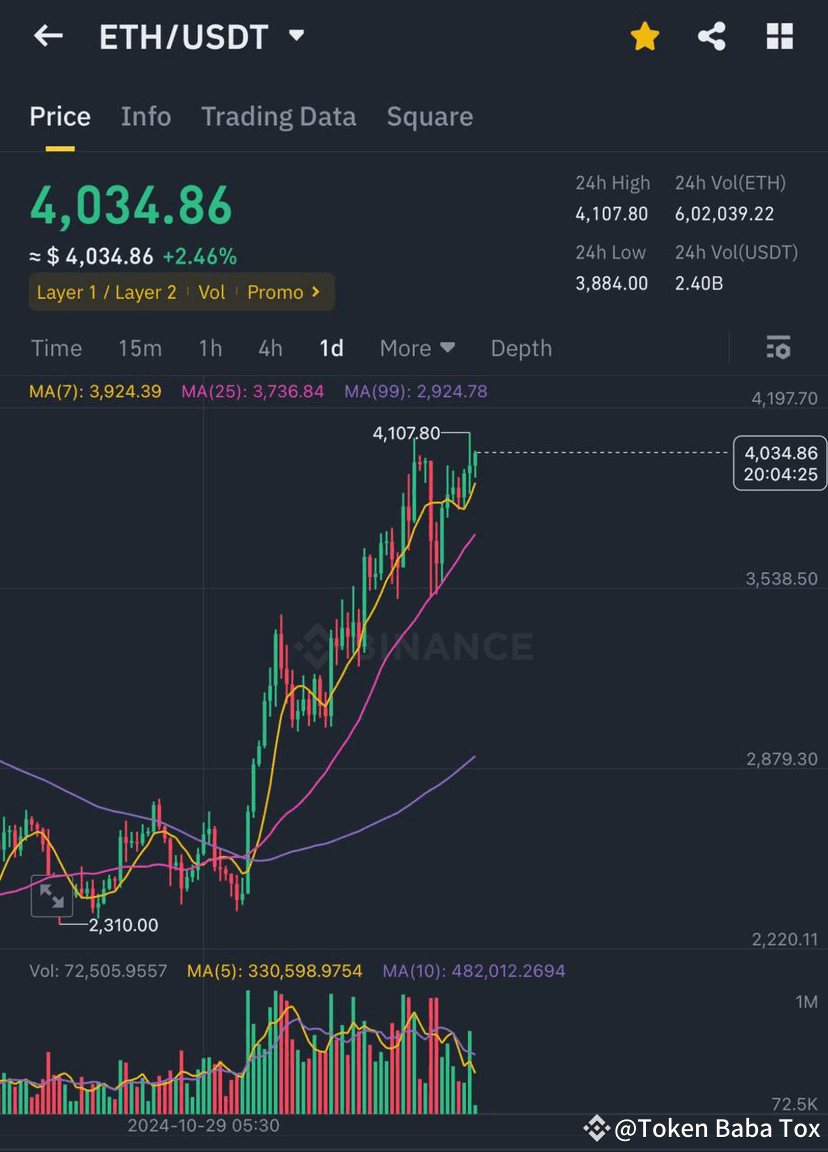This screenshot has width=828, height=1152.
Task: Open chart settings icon beside Depth
Action: pyautogui.click(x=778, y=348)
